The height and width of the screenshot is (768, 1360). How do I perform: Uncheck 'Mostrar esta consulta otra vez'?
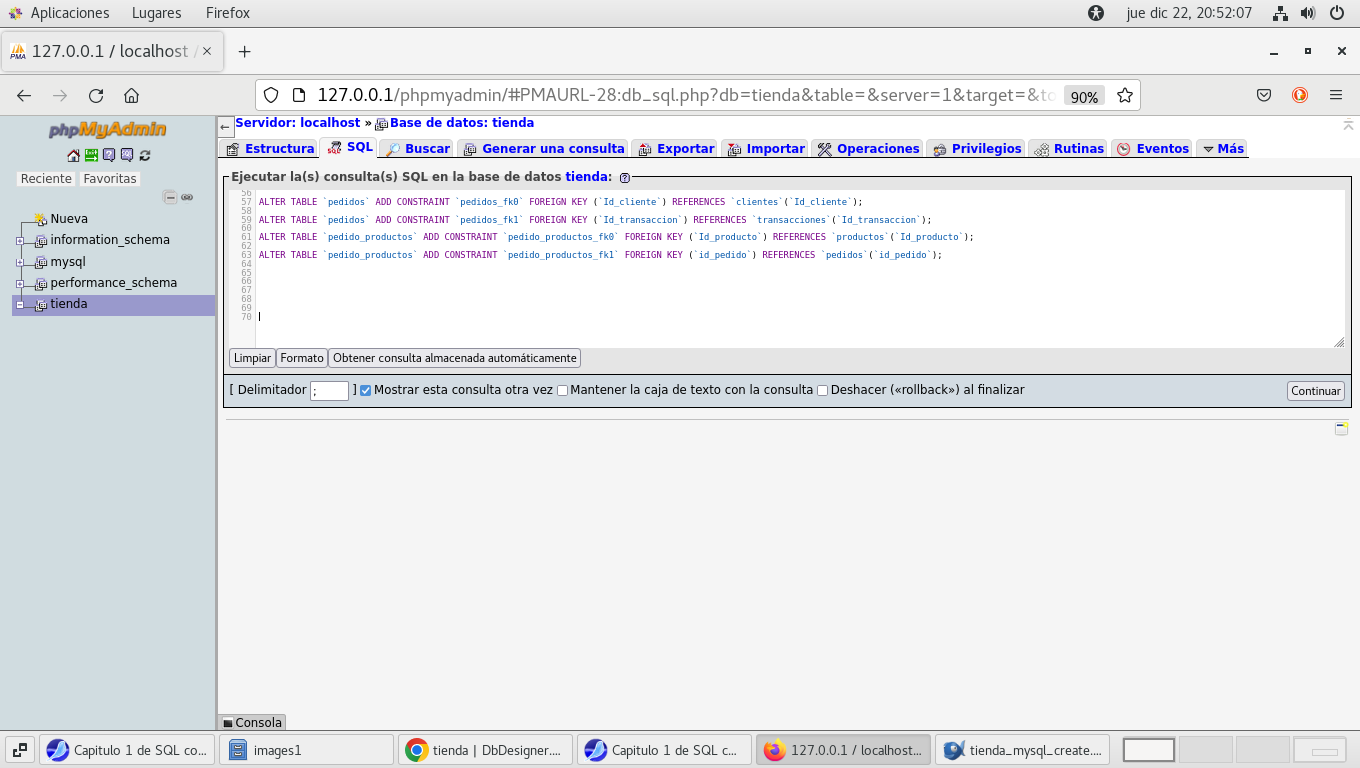pyautogui.click(x=365, y=390)
